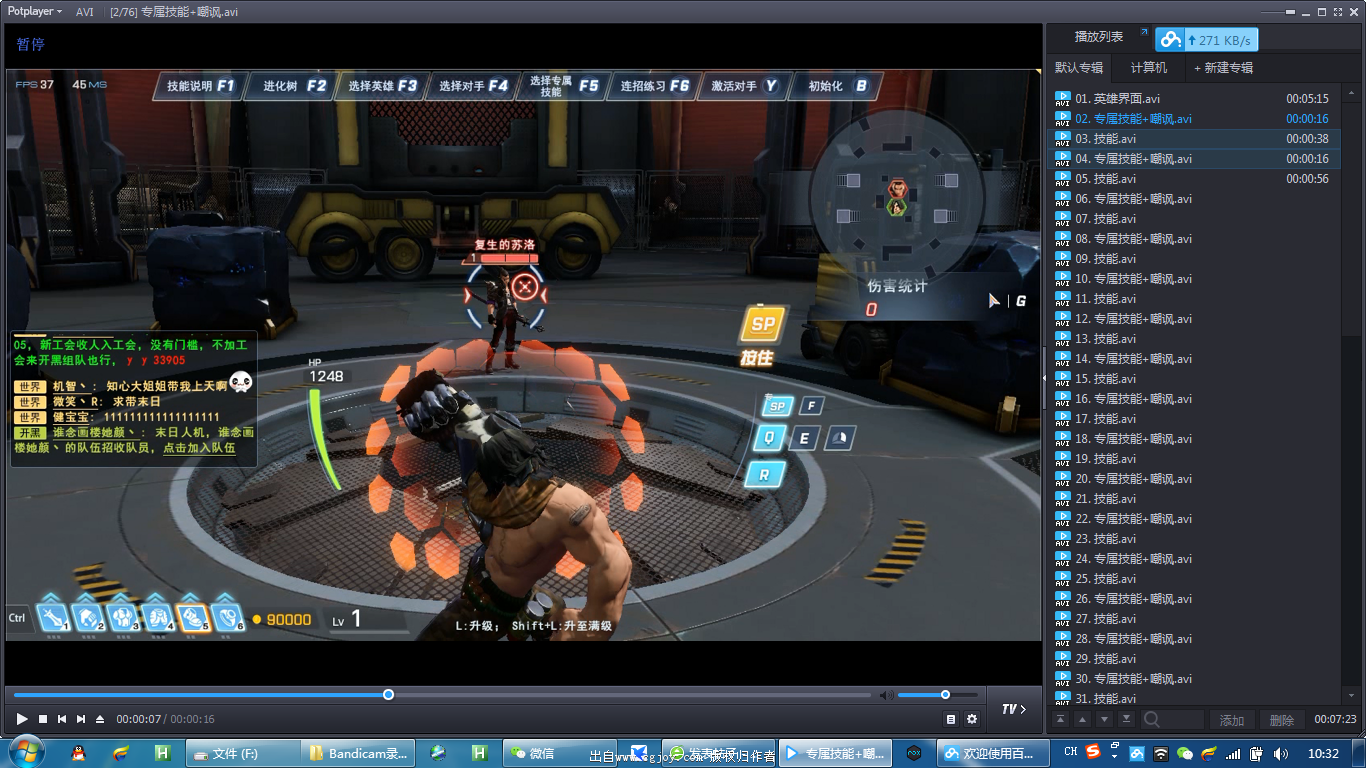This screenshot has height=768, width=1366.
Task: Select playlist item 03. 技能.avi
Action: (1194, 139)
